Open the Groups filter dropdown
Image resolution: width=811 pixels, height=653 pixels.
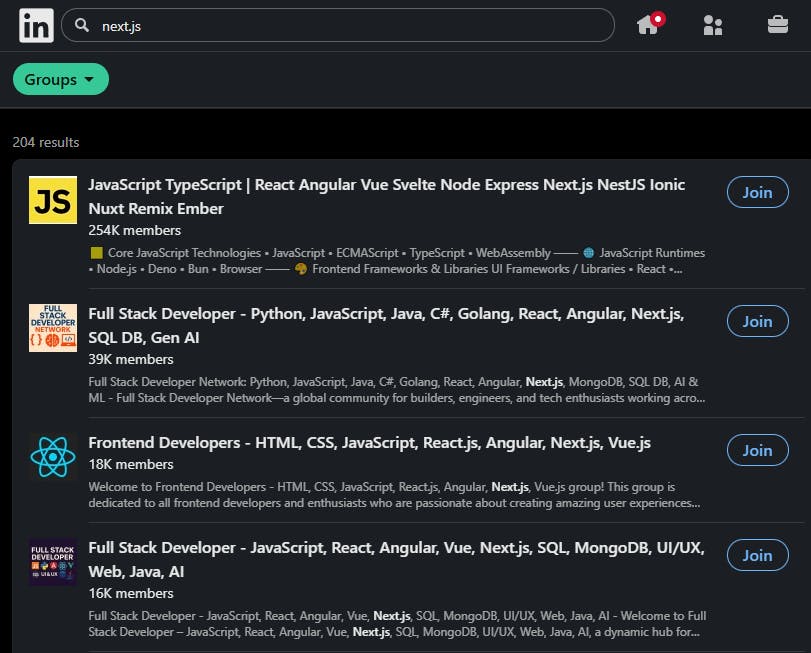coord(60,79)
